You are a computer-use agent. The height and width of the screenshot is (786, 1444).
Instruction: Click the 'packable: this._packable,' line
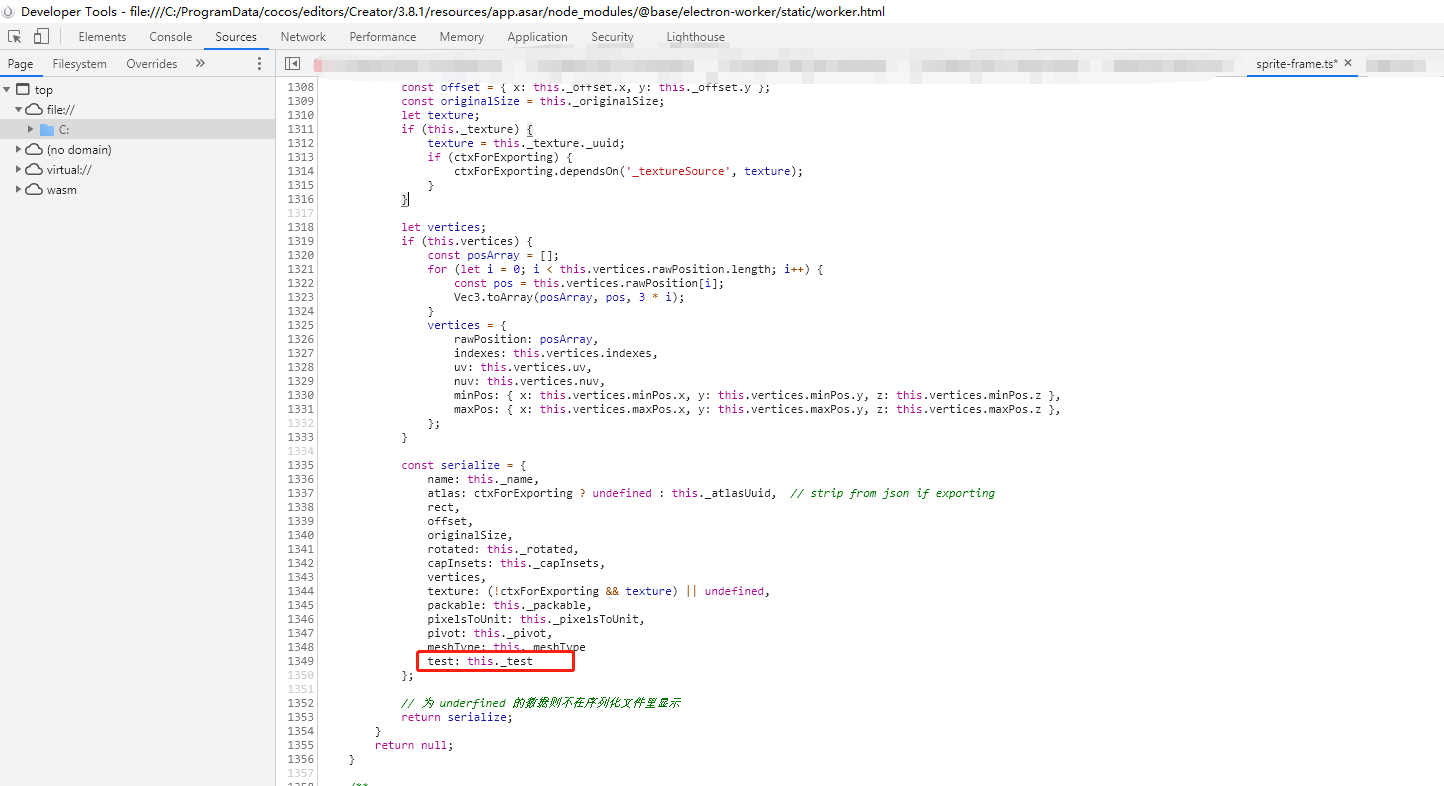click(510, 605)
